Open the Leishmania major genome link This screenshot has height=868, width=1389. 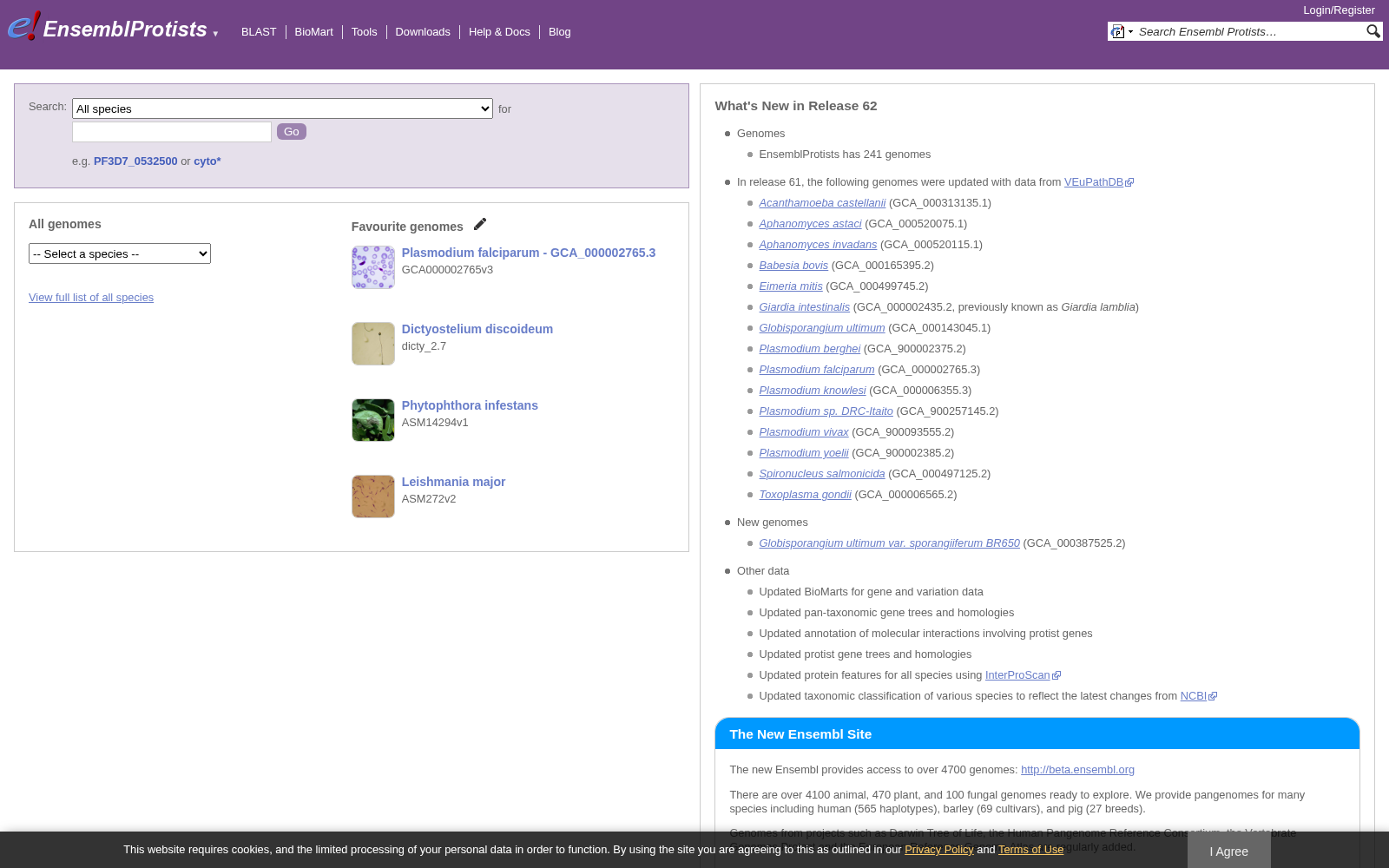point(453,482)
